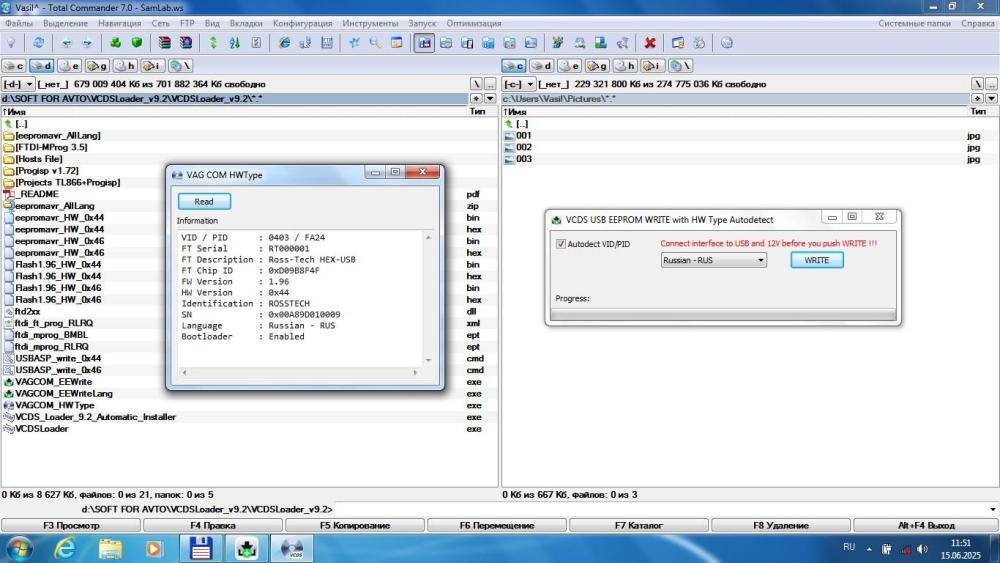Click Alt+F4 Выход button
The height and width of the screenshot is (563, 1000).
pyautogui.click(x=925, y=525)
